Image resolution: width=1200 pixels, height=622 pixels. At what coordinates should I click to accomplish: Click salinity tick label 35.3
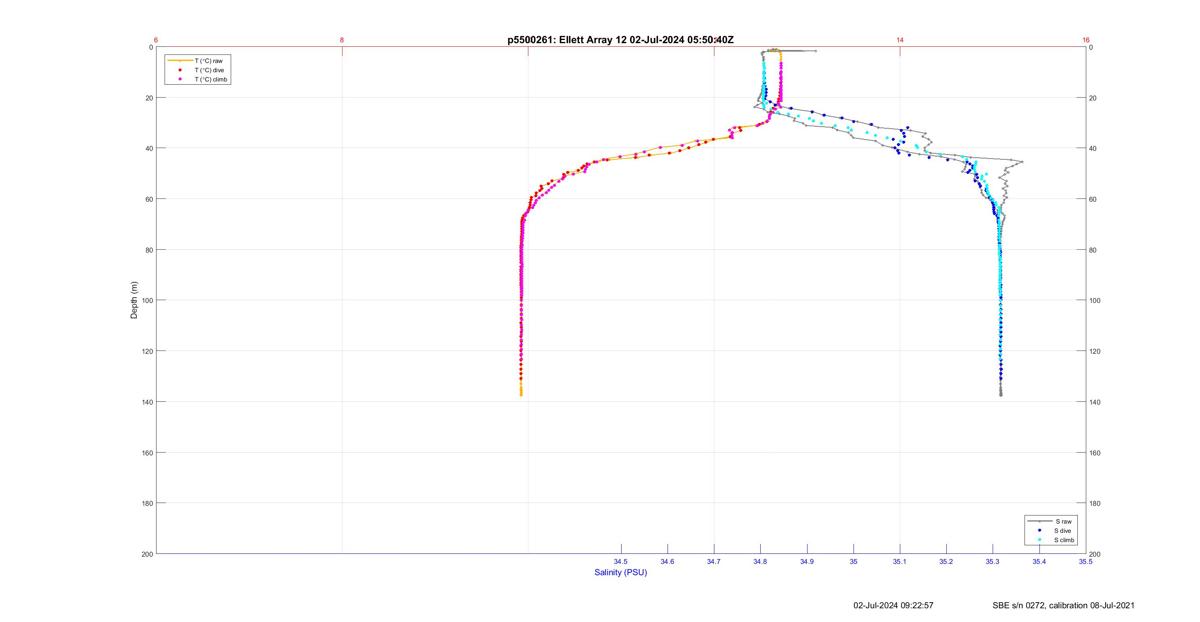(993, 562)
